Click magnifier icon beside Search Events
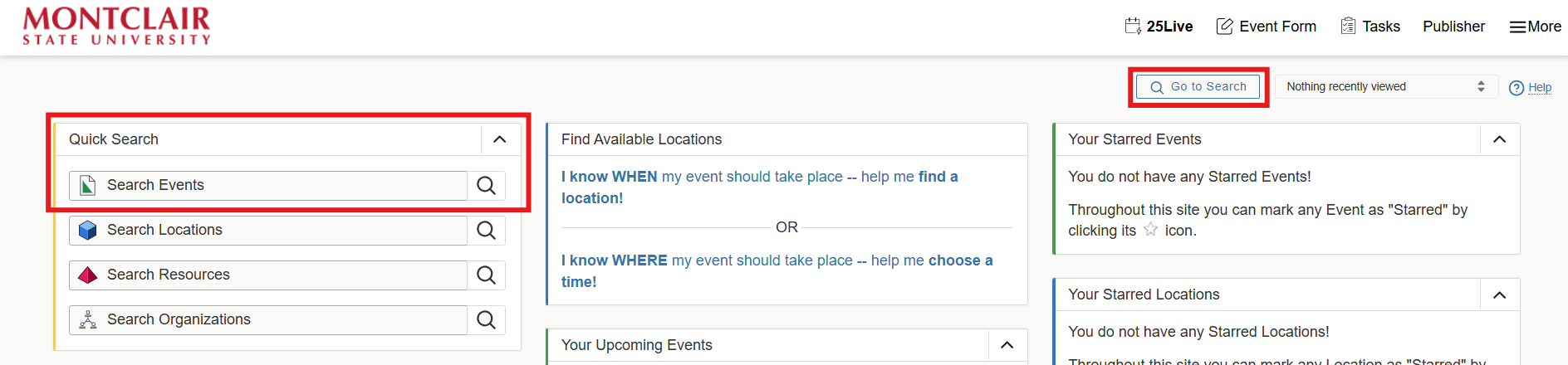 point(486,186)
